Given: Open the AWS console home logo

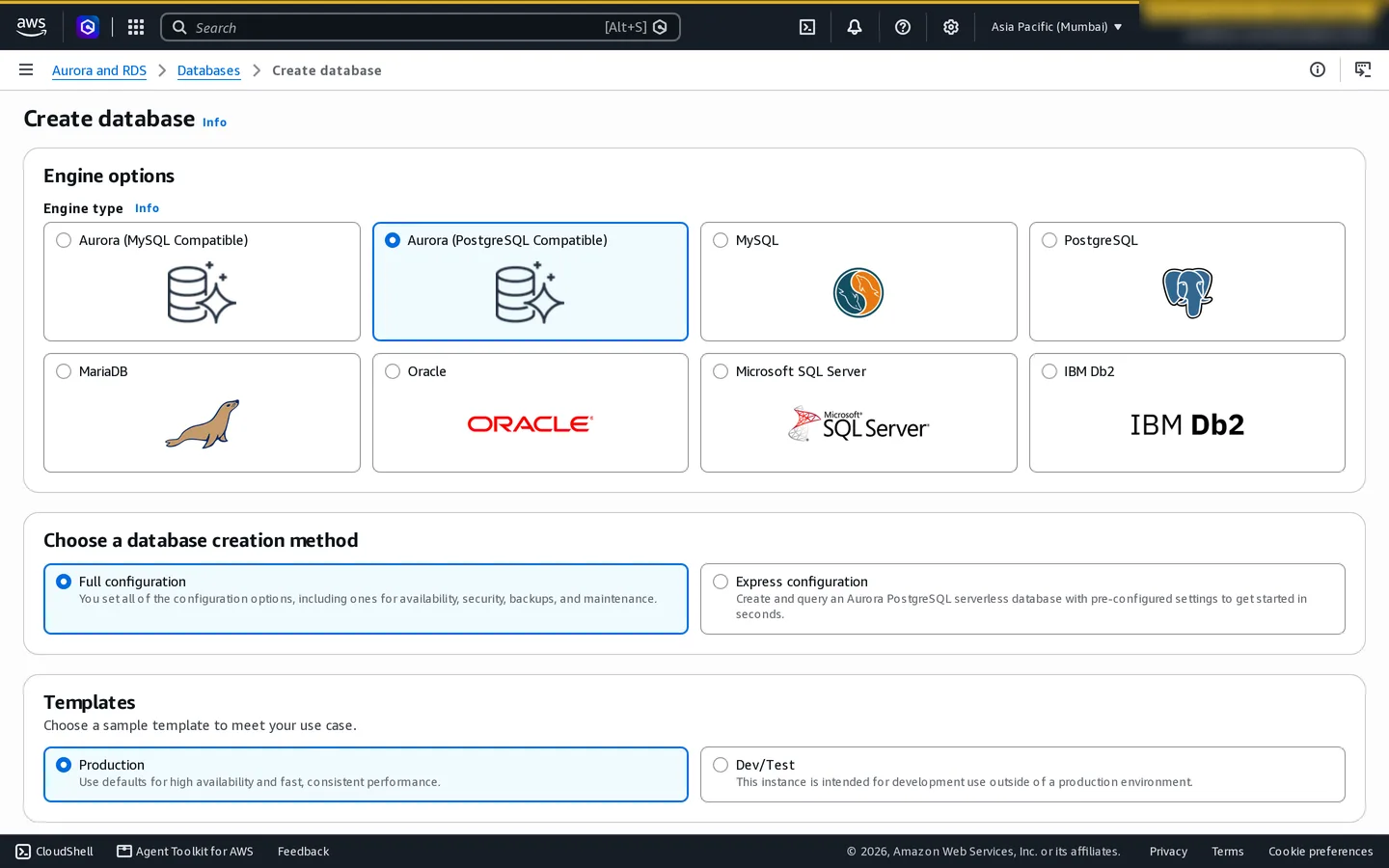Looking at the screenshot, I should tap(31, 27).
